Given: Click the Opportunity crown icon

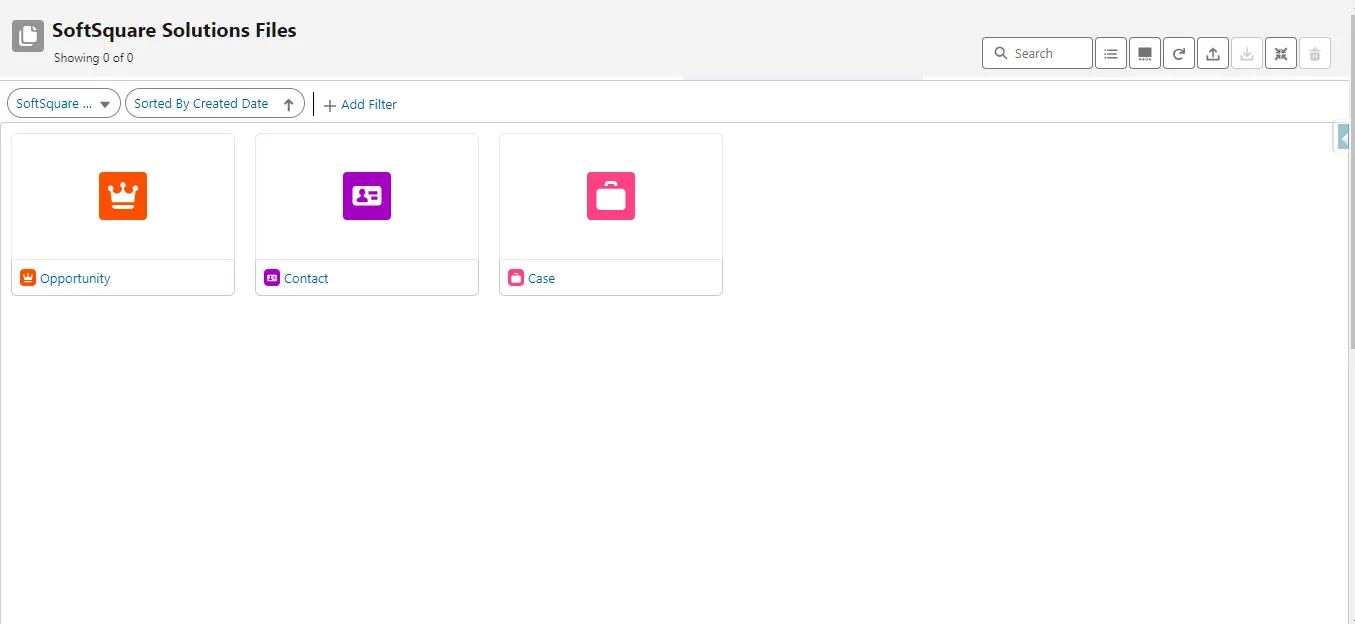Looking at the screenshot, I should click(x=122, y=196).
